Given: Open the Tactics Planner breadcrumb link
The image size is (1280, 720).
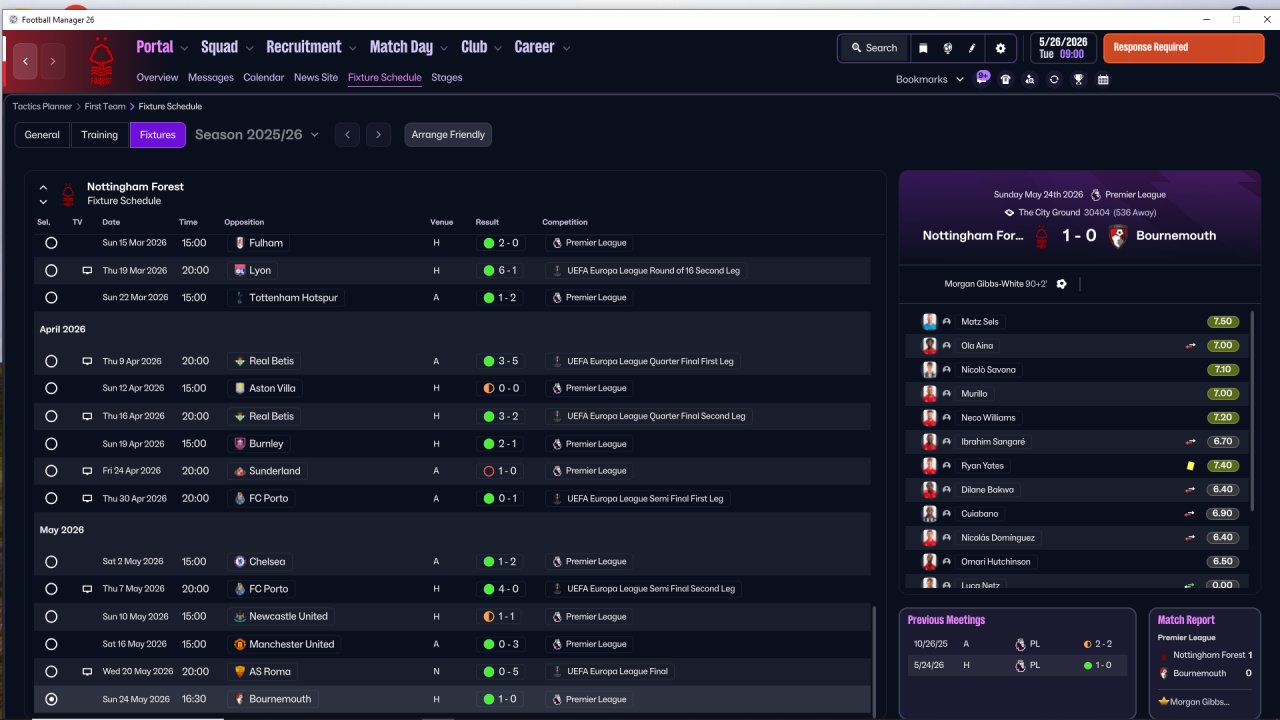Looking at the screenshot, I should [43, 106].
